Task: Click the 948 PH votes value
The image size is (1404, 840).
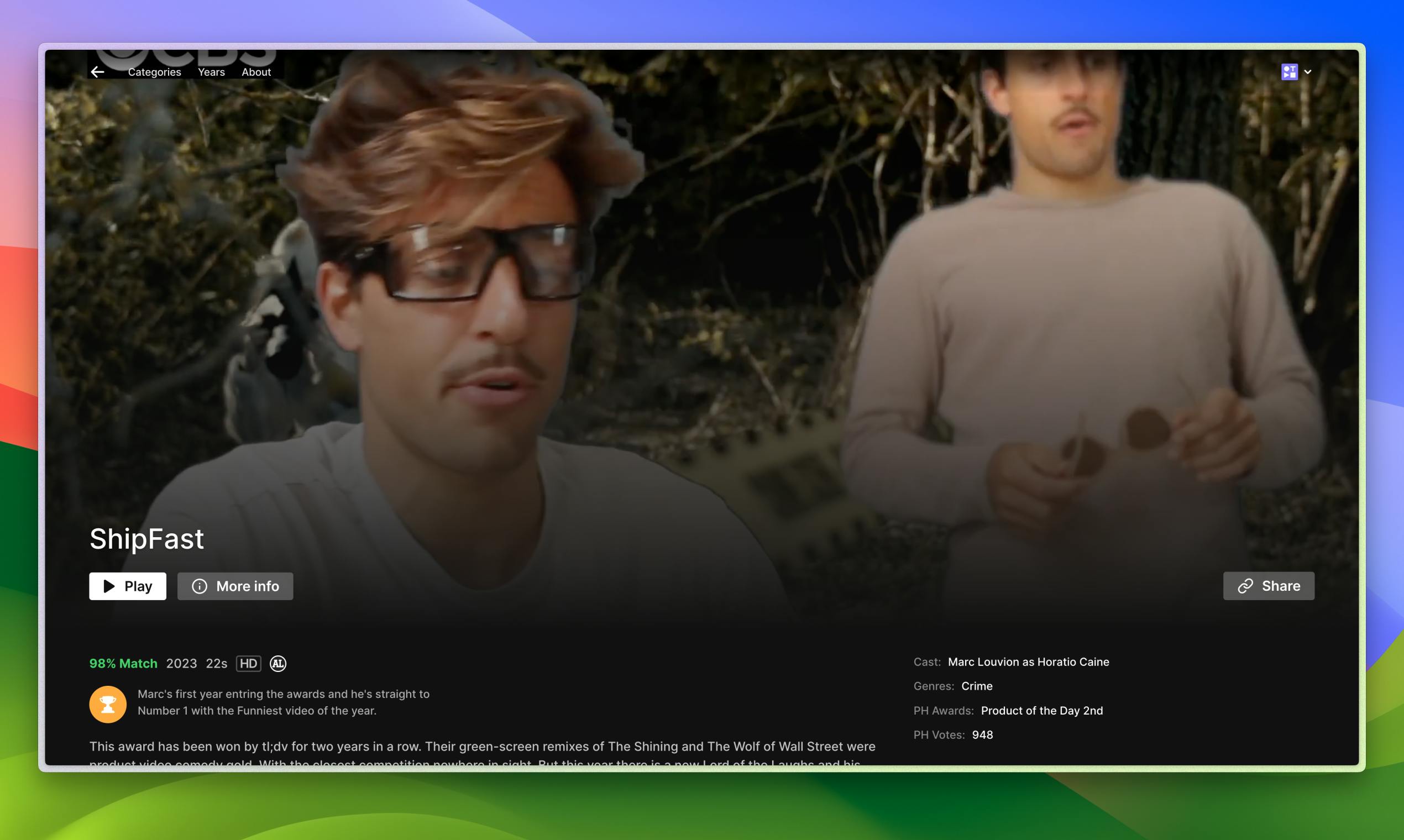Action: click(x=982, y=734)
